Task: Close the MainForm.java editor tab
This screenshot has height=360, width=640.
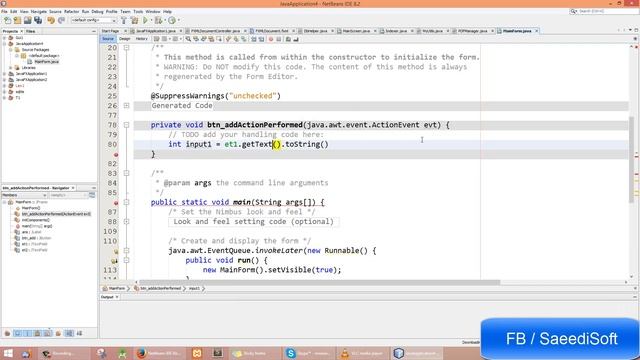Action: (x=536, y=31)
